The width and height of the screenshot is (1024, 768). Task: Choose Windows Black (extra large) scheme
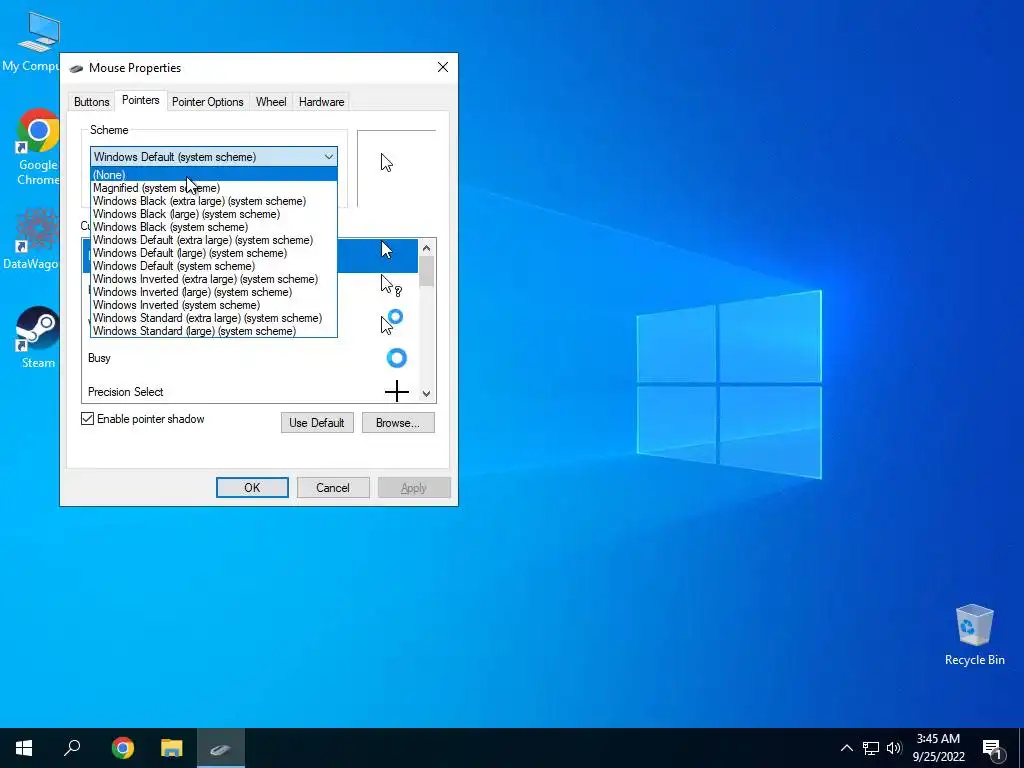pos(214,201)
